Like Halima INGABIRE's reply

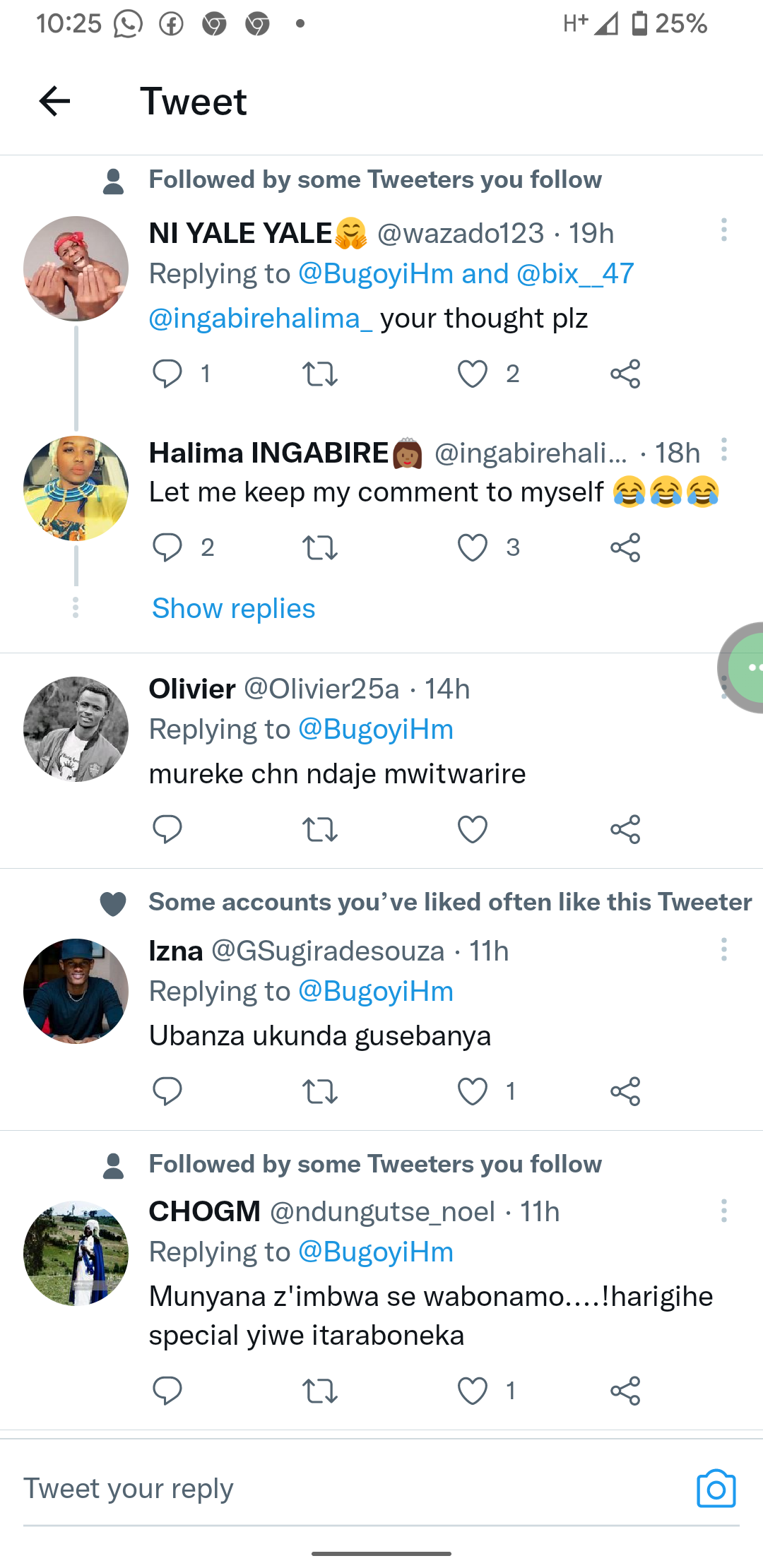[473, 547]
